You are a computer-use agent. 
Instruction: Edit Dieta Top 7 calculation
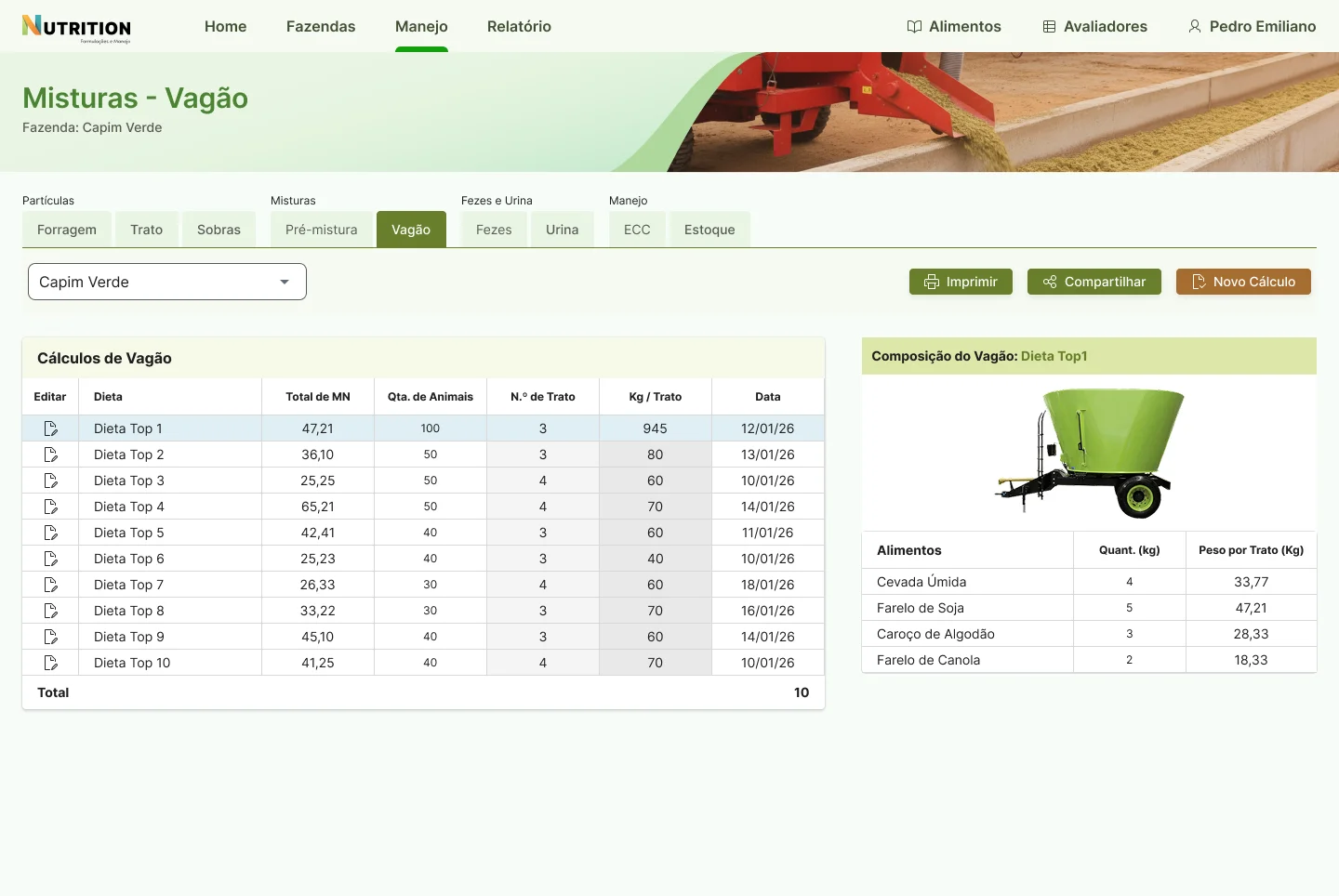tap(50, 585)
